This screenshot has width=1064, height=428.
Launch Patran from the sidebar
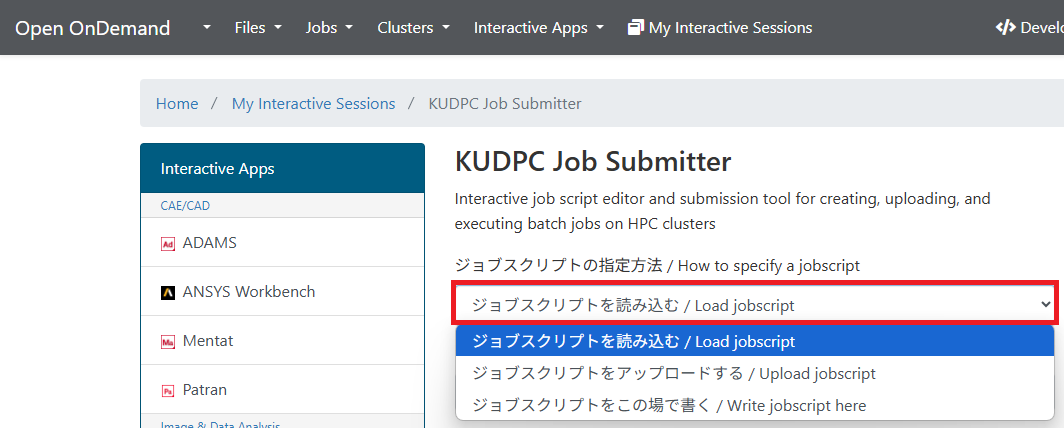tap(282, 390)
